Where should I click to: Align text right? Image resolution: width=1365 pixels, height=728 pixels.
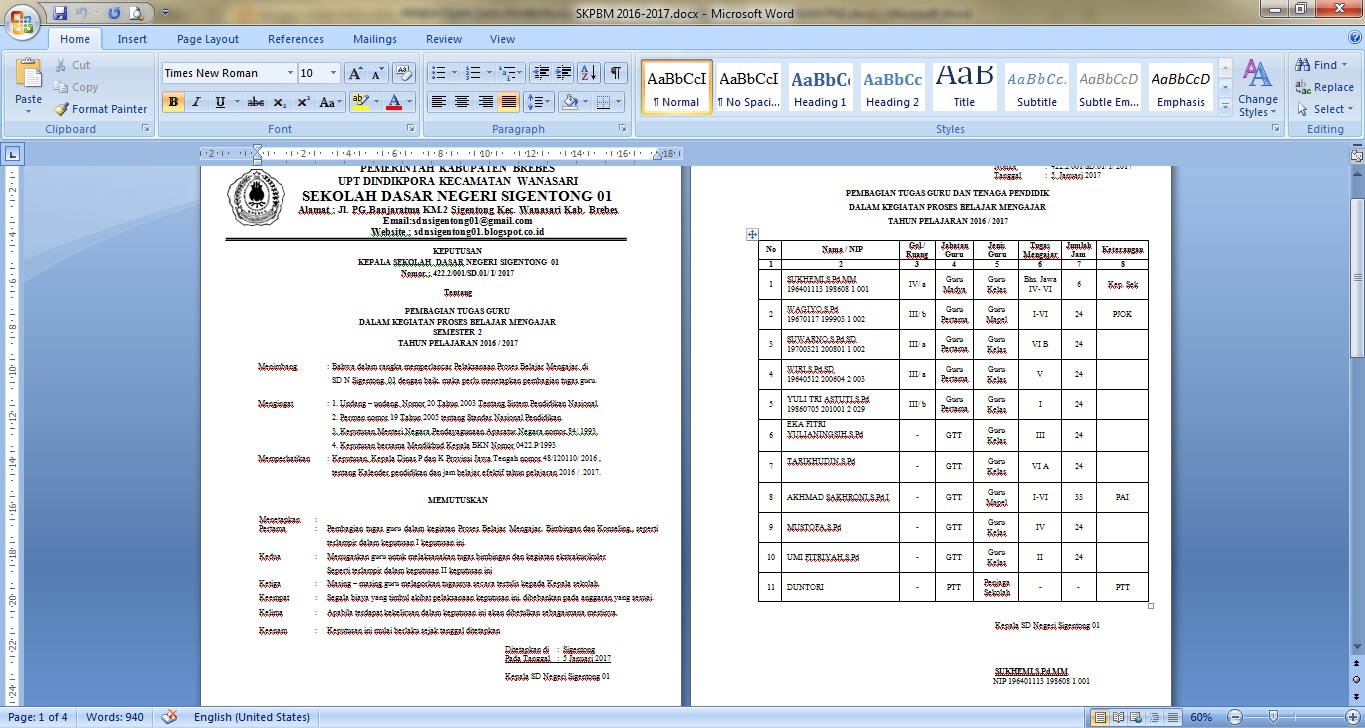click(x=485, y=102)
